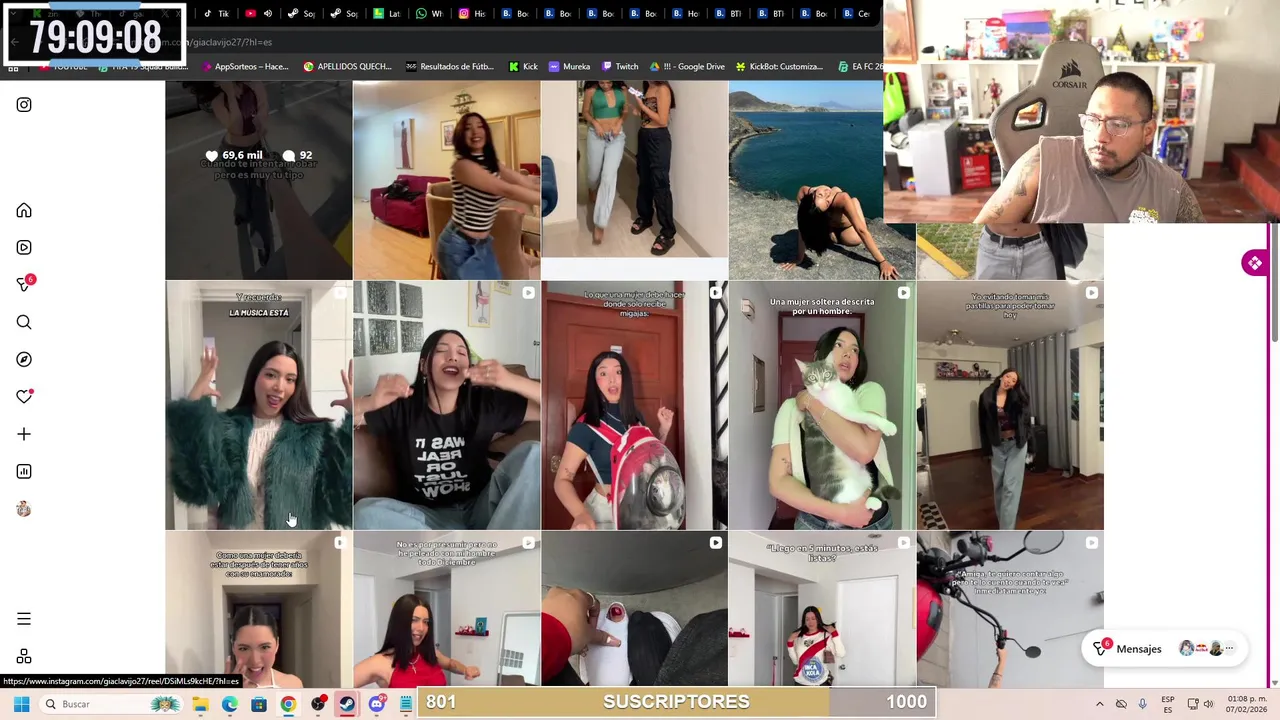Image resolution: width=1280 pixels, height=720 pixels.
Task: Open Discord from the taskbar
Action: pos(376,705)
